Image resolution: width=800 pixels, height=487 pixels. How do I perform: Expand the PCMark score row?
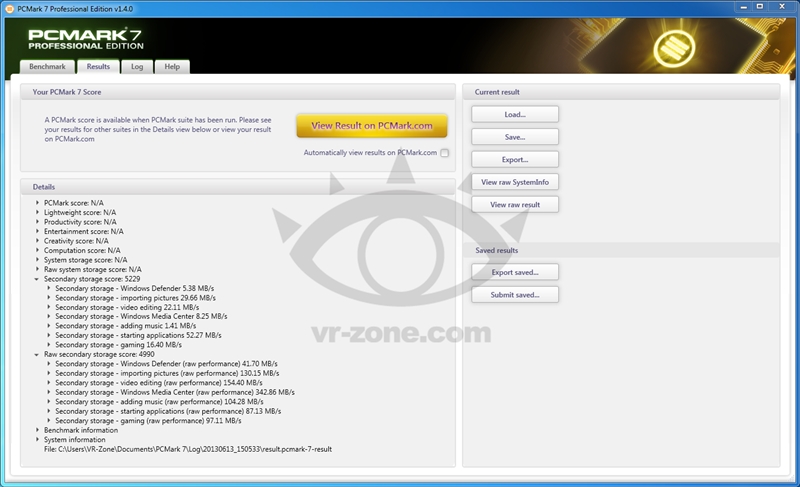[x=37, y=202]
